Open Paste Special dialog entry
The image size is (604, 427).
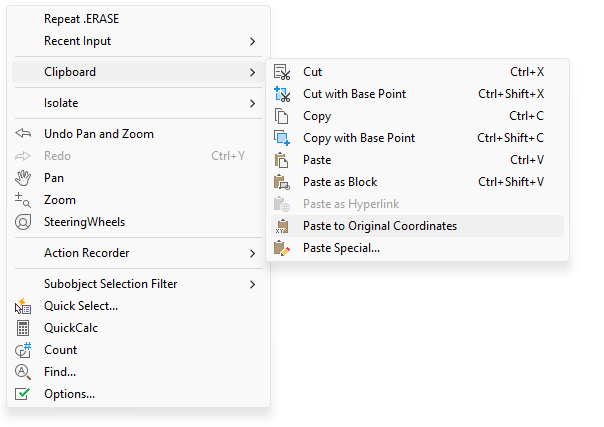click(341, 248)
